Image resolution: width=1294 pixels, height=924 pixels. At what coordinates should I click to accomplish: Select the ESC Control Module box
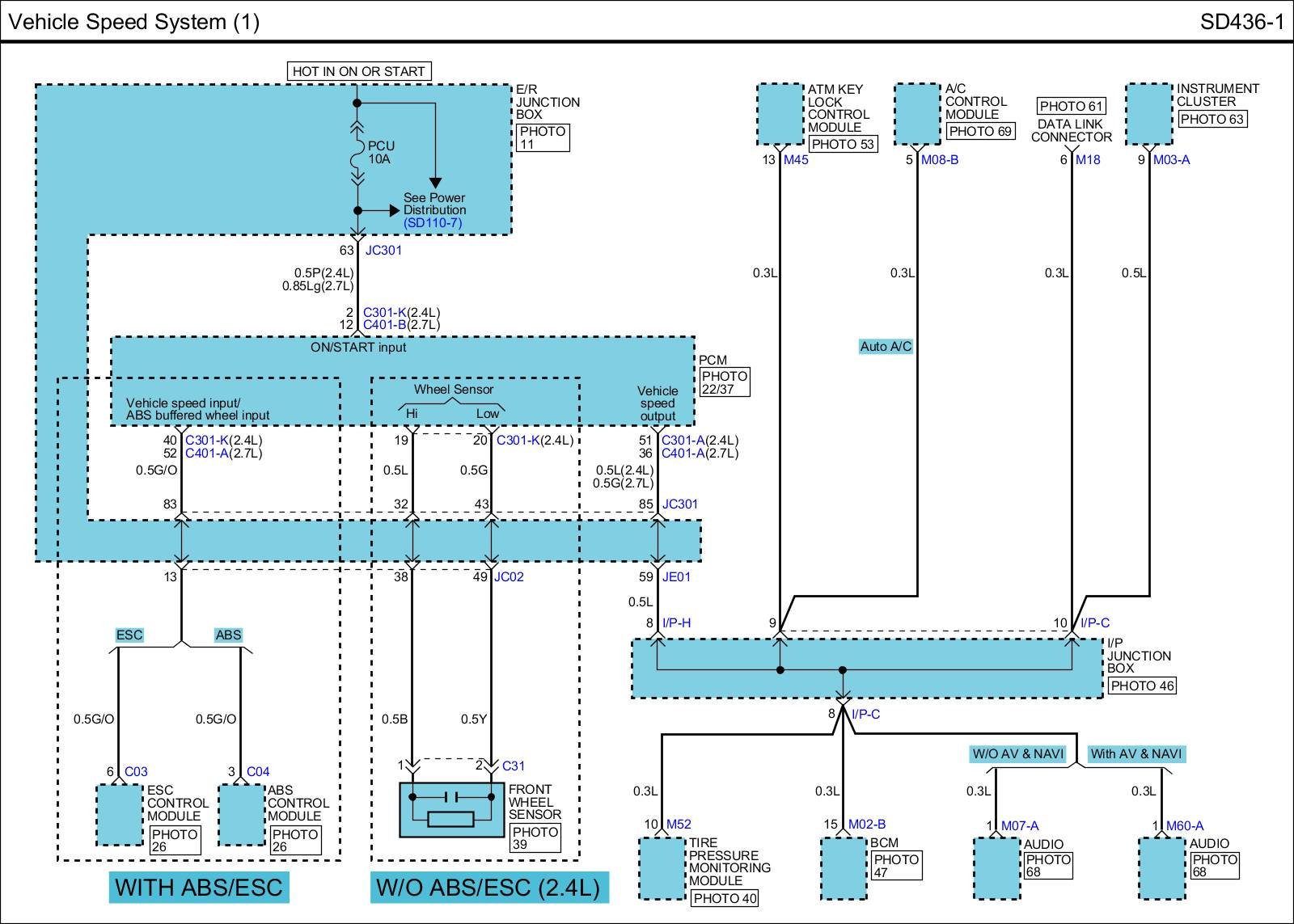pos(120,815)
